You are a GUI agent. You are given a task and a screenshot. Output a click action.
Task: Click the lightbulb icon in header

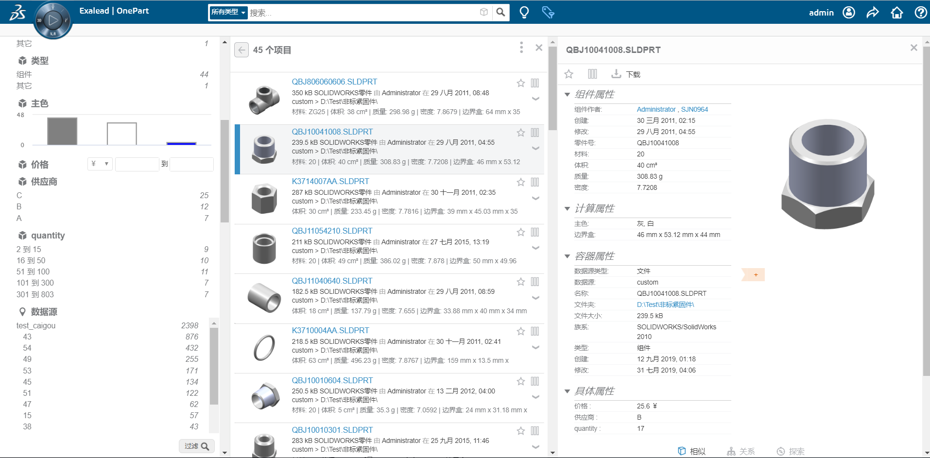[x=524, y=13]
